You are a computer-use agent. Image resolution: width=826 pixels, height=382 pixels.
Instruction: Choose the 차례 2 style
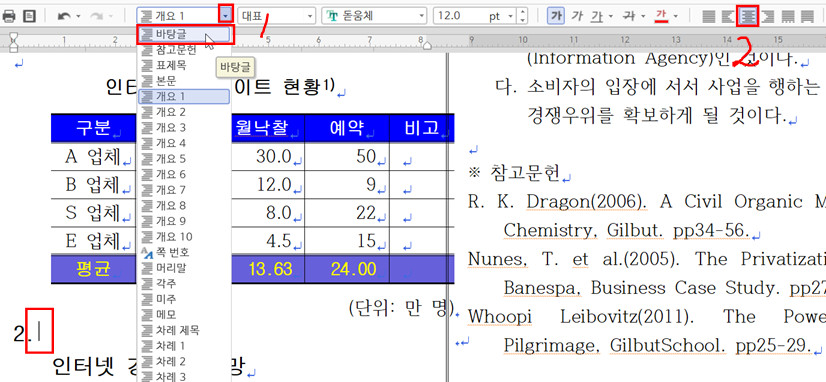click(184, 361)
